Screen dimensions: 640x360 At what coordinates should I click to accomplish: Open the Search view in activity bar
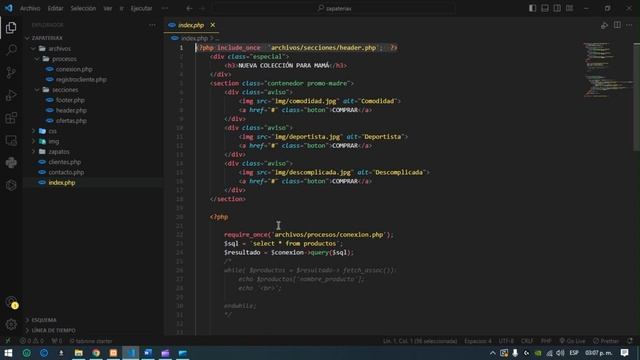click(x=11, y=50)
